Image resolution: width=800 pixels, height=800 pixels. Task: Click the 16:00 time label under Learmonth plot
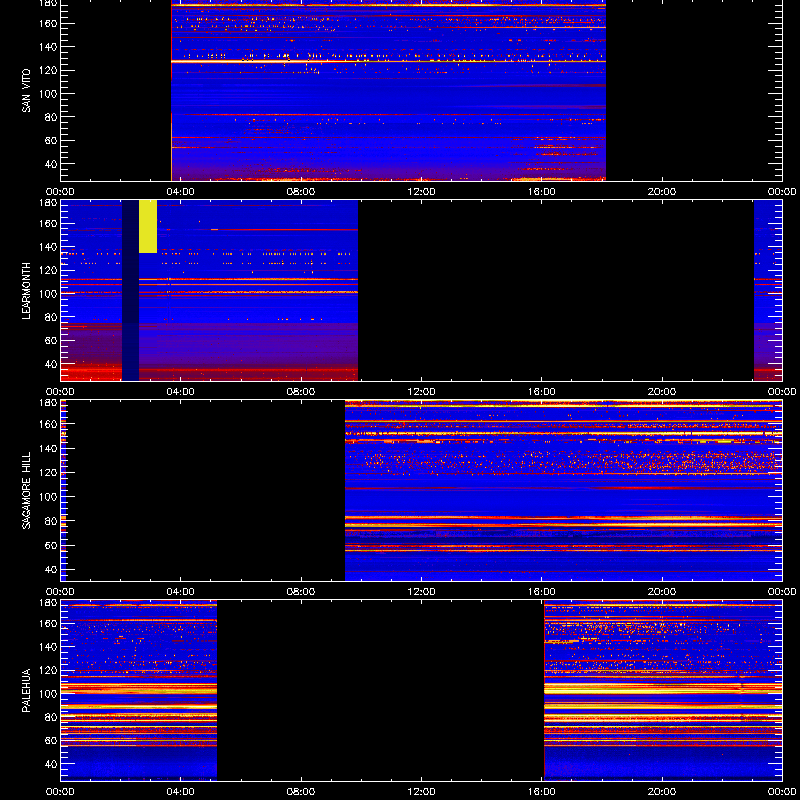point(542,392)
